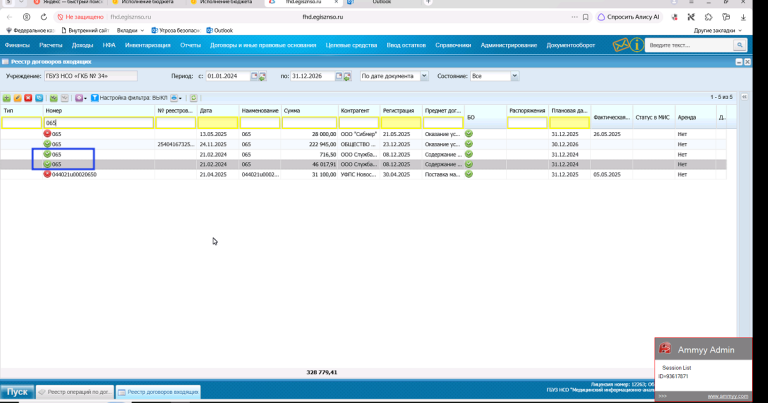The height and width of the screenshot is (403, 768).
Task: Click the orange edit pencil toolbar icon
Action: tap(17, 98)
